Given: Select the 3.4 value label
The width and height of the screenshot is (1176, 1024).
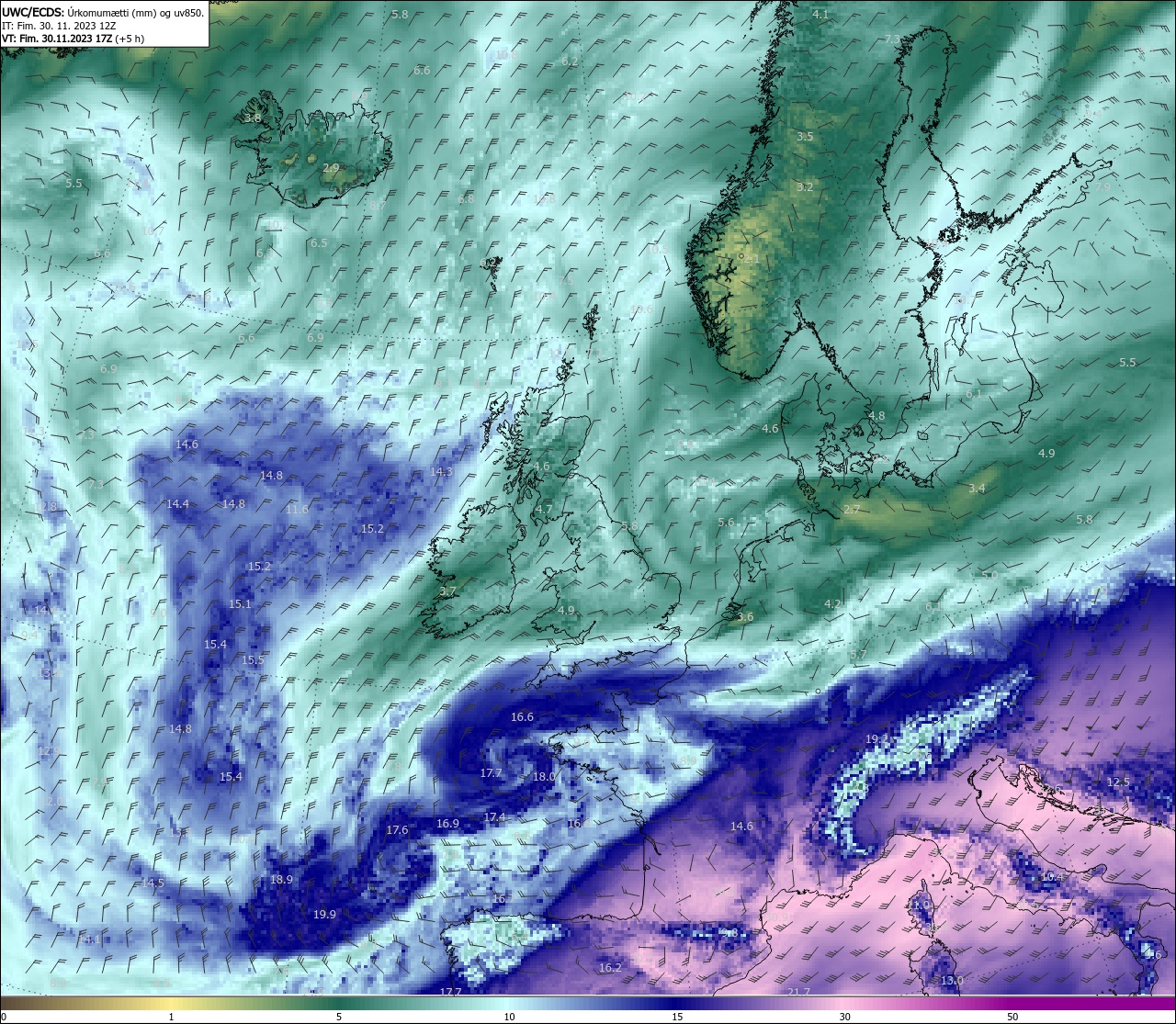Looking at the screenshot, I should click(977, 488).
